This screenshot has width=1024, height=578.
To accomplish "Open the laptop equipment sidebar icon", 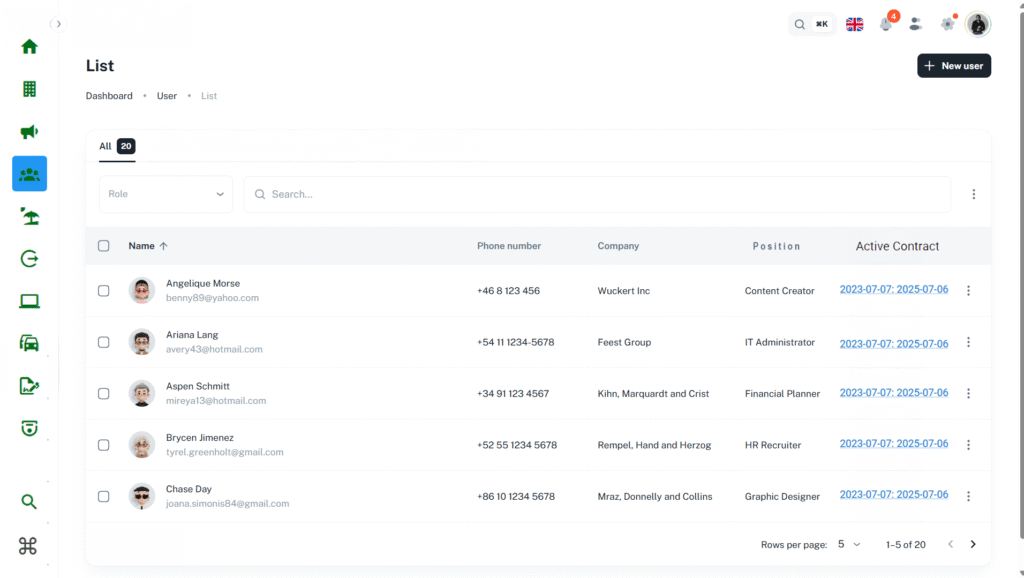I will coord(29,301).
